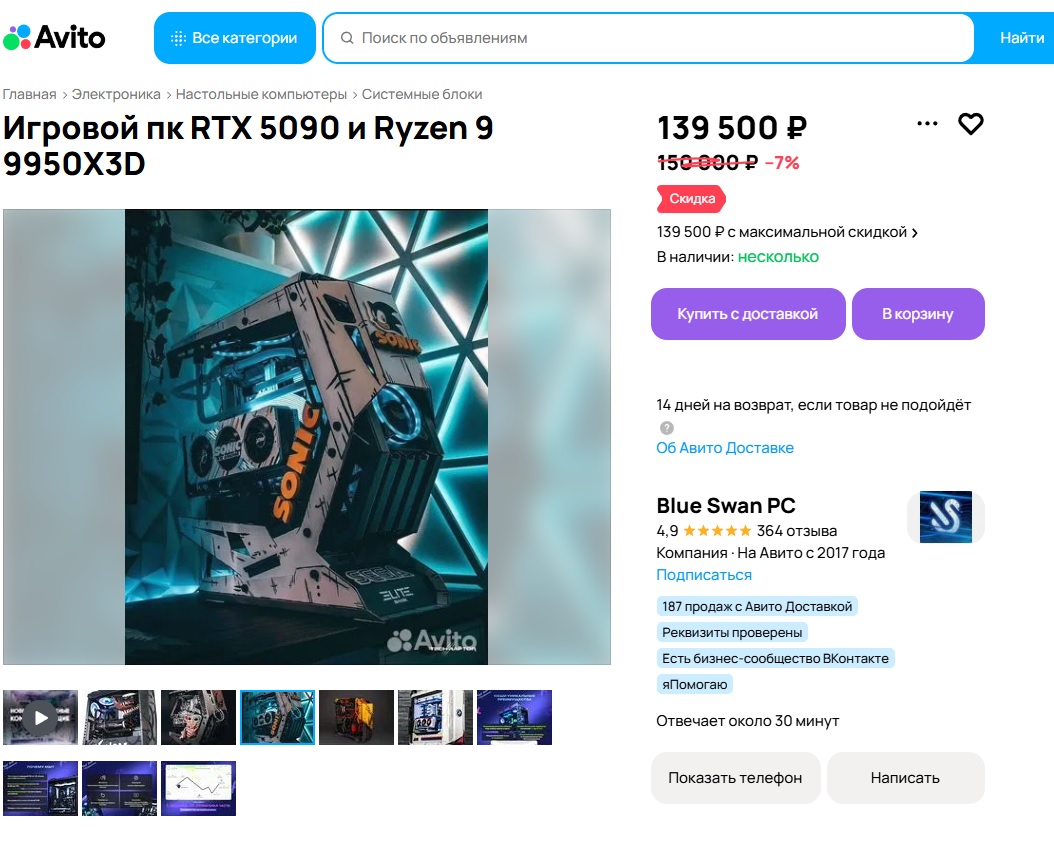The image size is (1054, 854).
Task: Click the Avito logo
Action: pyautogui.click(x=54, y=38)
